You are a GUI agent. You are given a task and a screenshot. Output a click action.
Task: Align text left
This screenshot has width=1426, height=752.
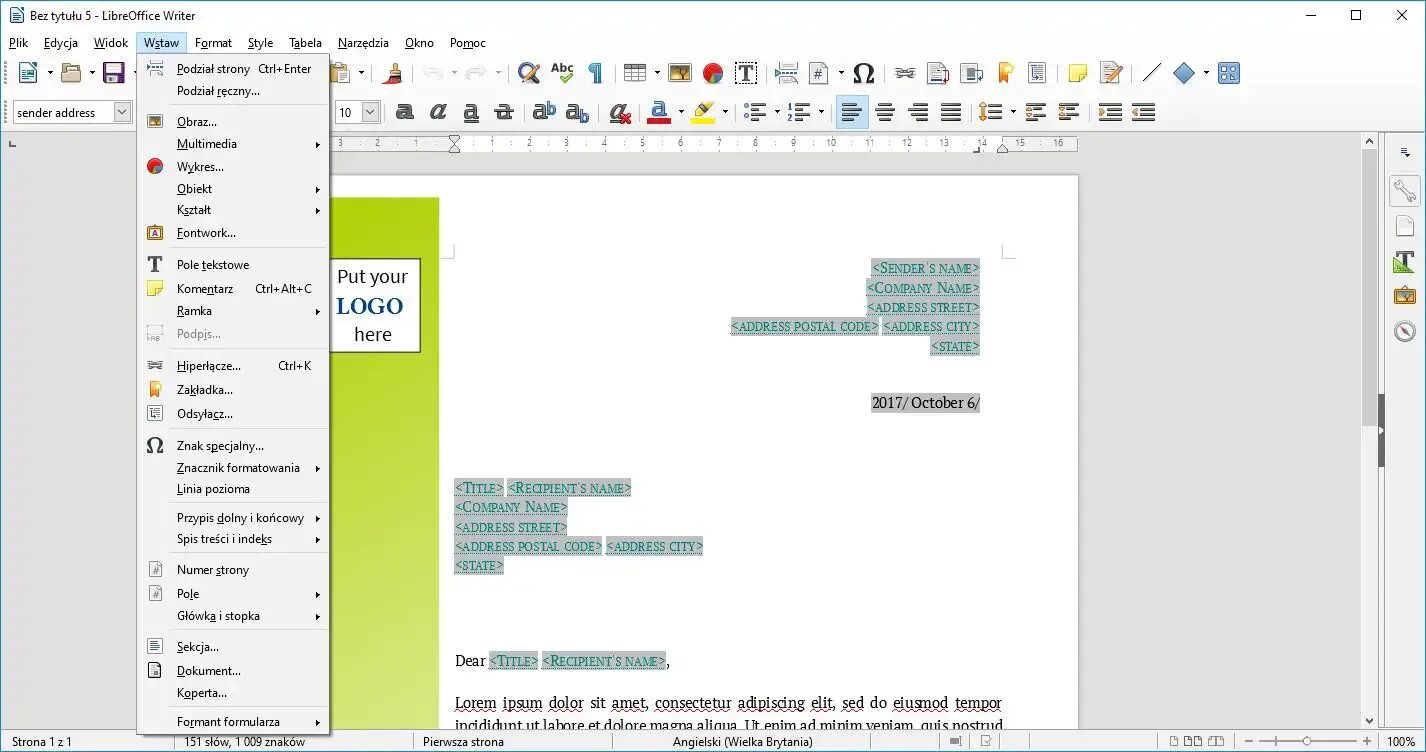point(852,112)
